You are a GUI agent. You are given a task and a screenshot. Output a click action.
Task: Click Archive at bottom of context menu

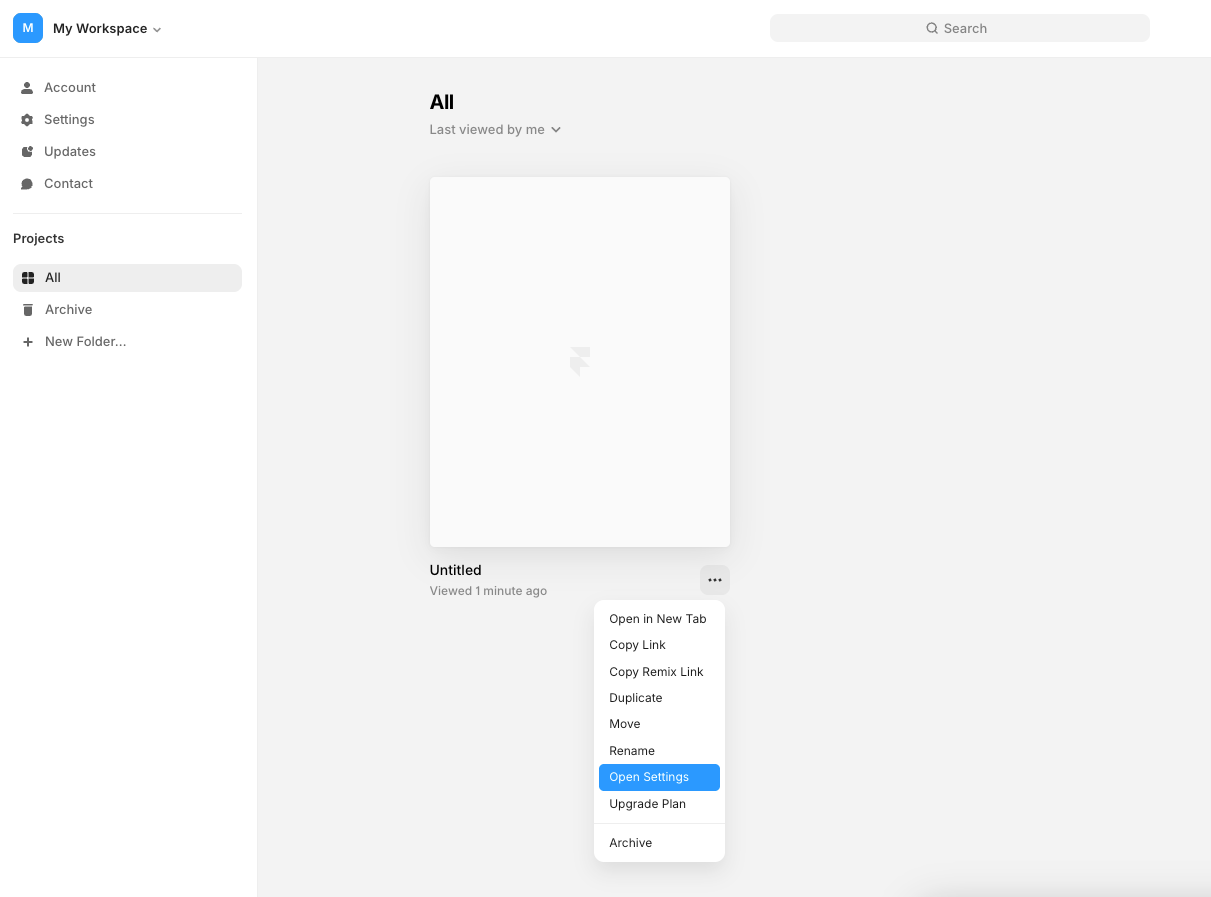pos(659,843)
